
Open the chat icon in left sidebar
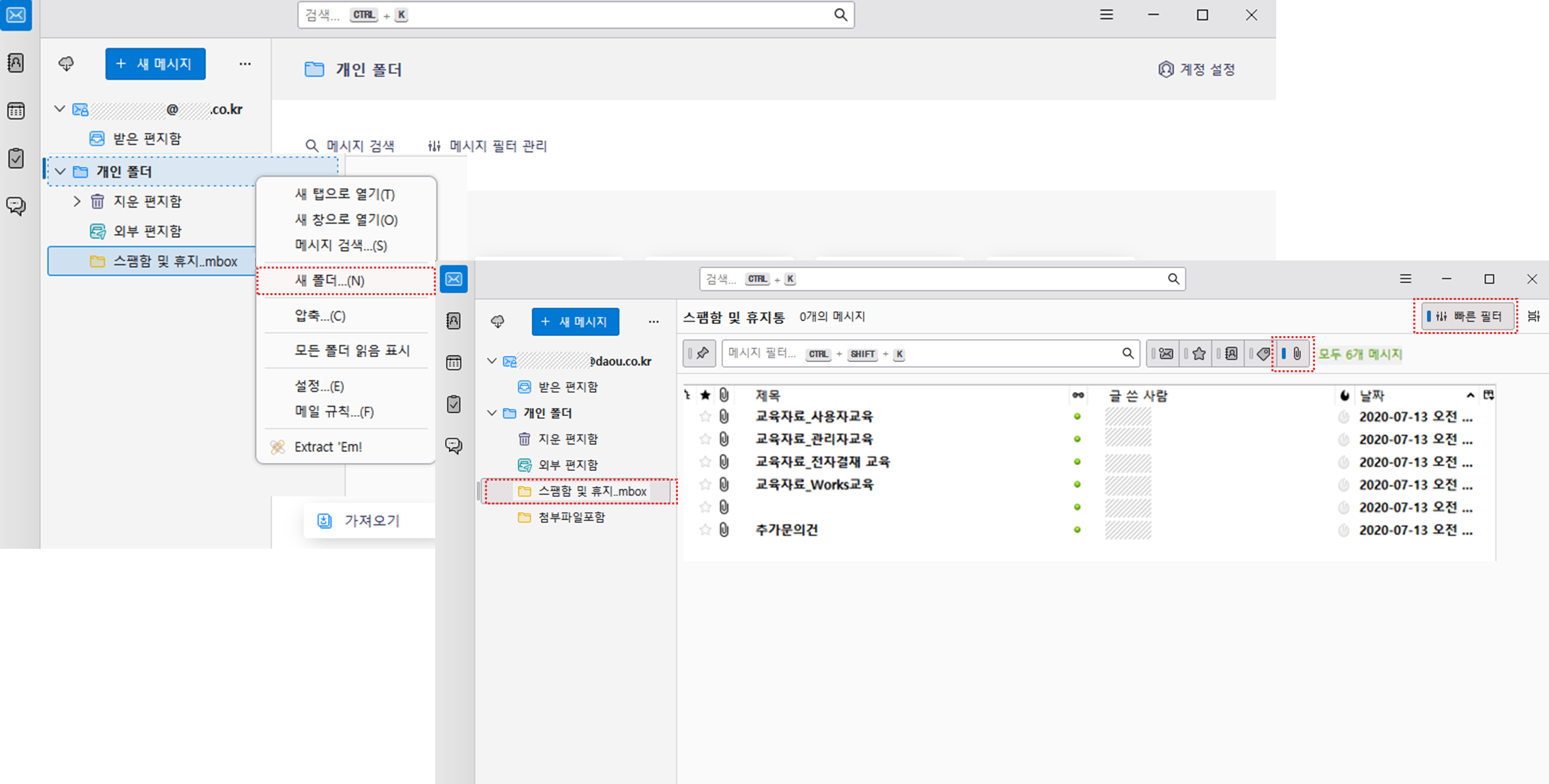point(16,206)
